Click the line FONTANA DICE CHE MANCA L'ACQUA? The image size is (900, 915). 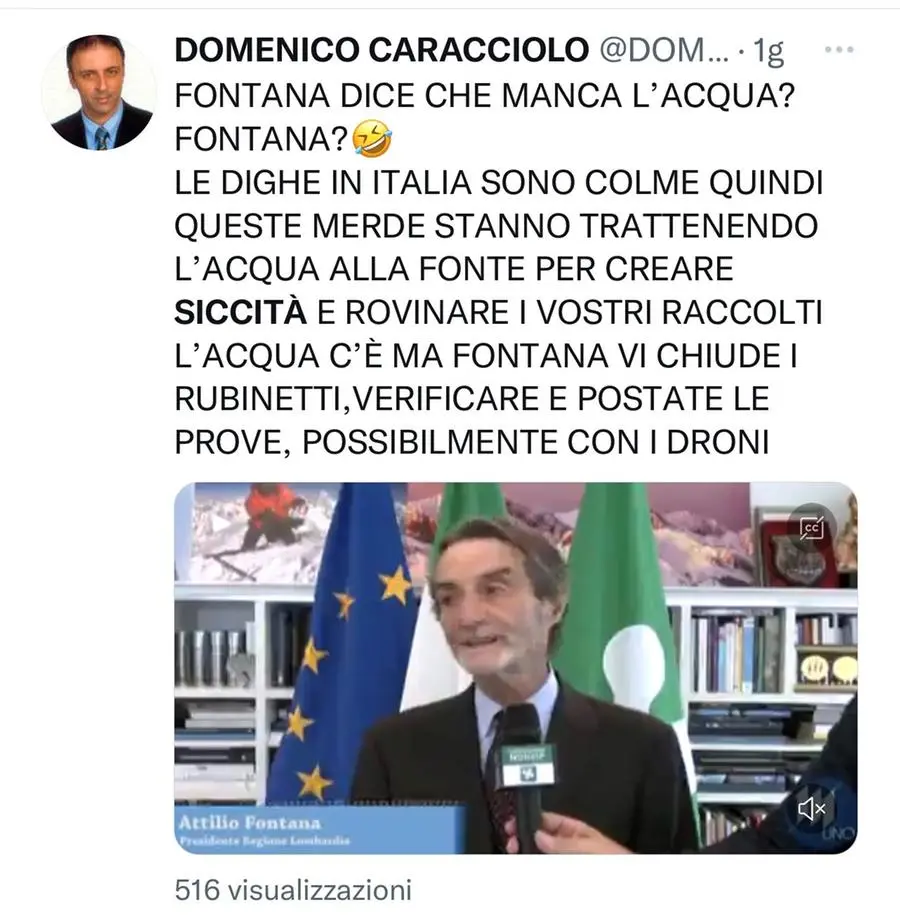[485, 95]
